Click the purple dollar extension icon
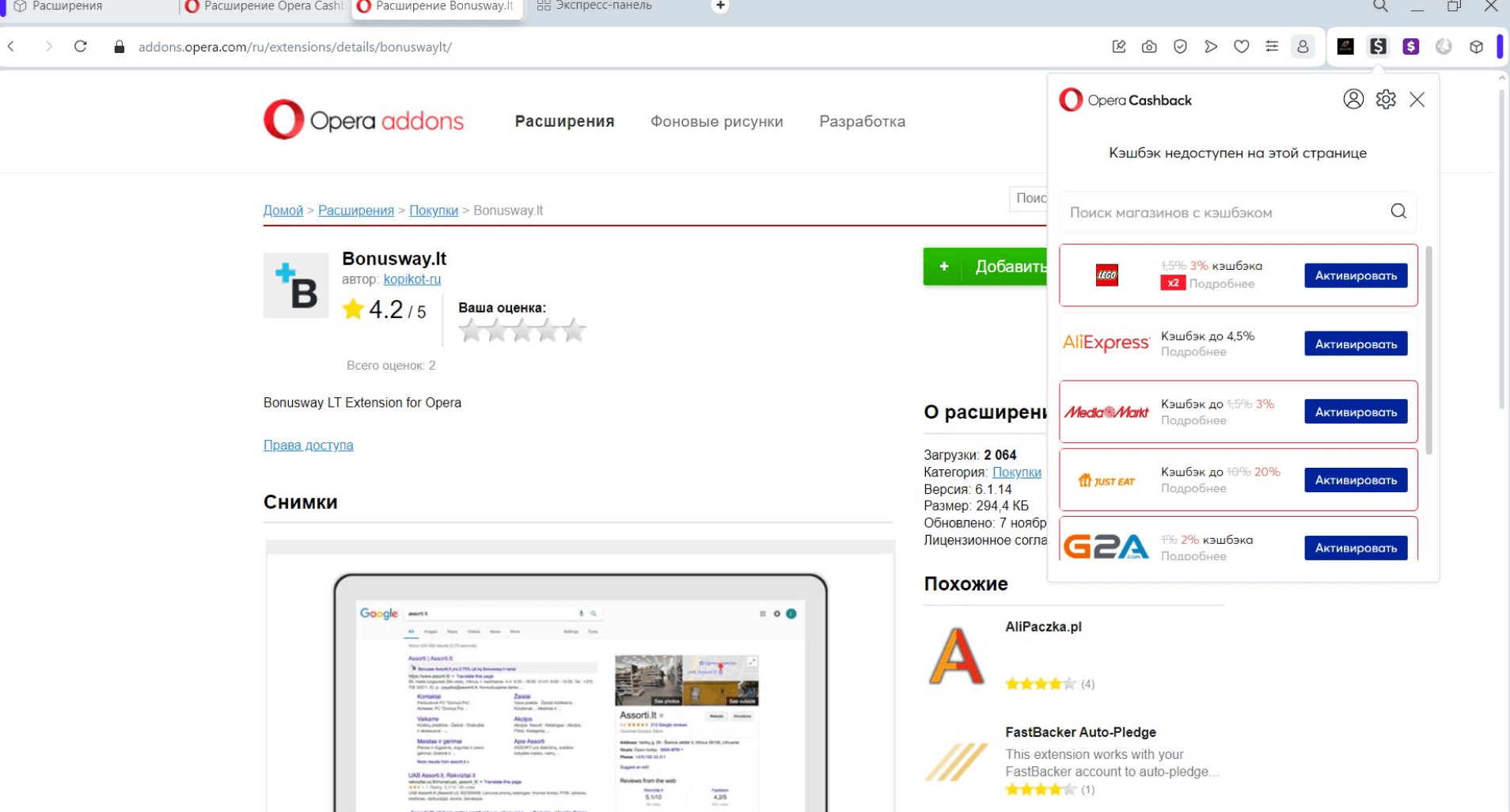The height and width of the screenshot is (812, 1510). 1410,47
